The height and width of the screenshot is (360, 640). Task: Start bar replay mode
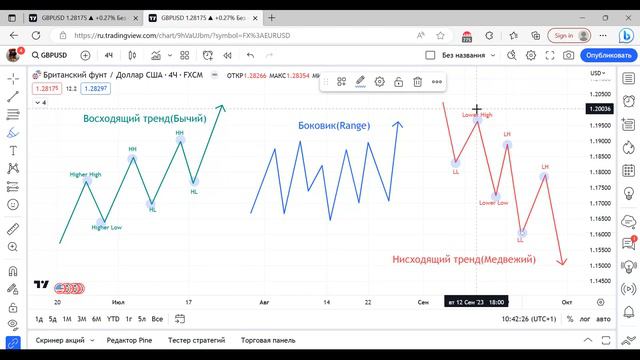pos(227,55)
